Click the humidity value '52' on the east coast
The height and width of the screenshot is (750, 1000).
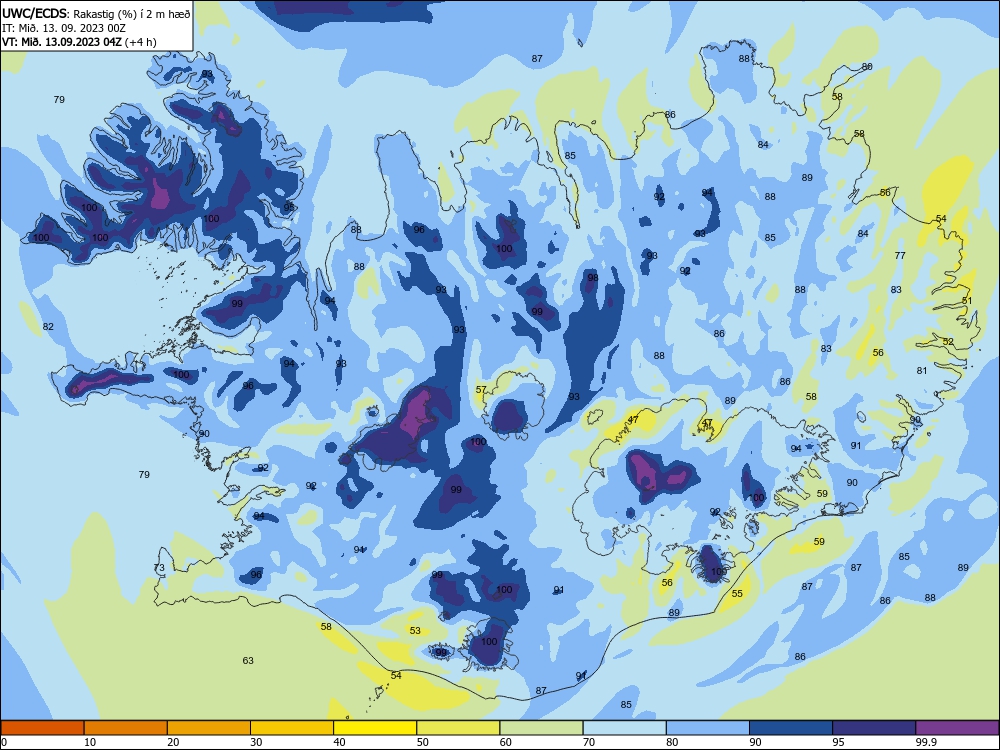tap(948, 341)
